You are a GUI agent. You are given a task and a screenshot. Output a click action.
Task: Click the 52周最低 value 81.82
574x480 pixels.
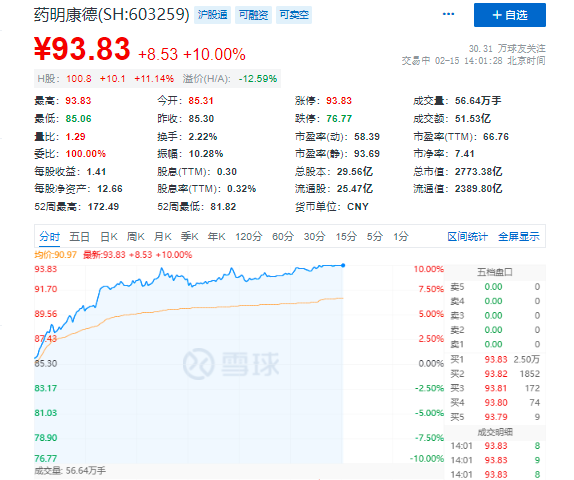click(x=223, y=207)
